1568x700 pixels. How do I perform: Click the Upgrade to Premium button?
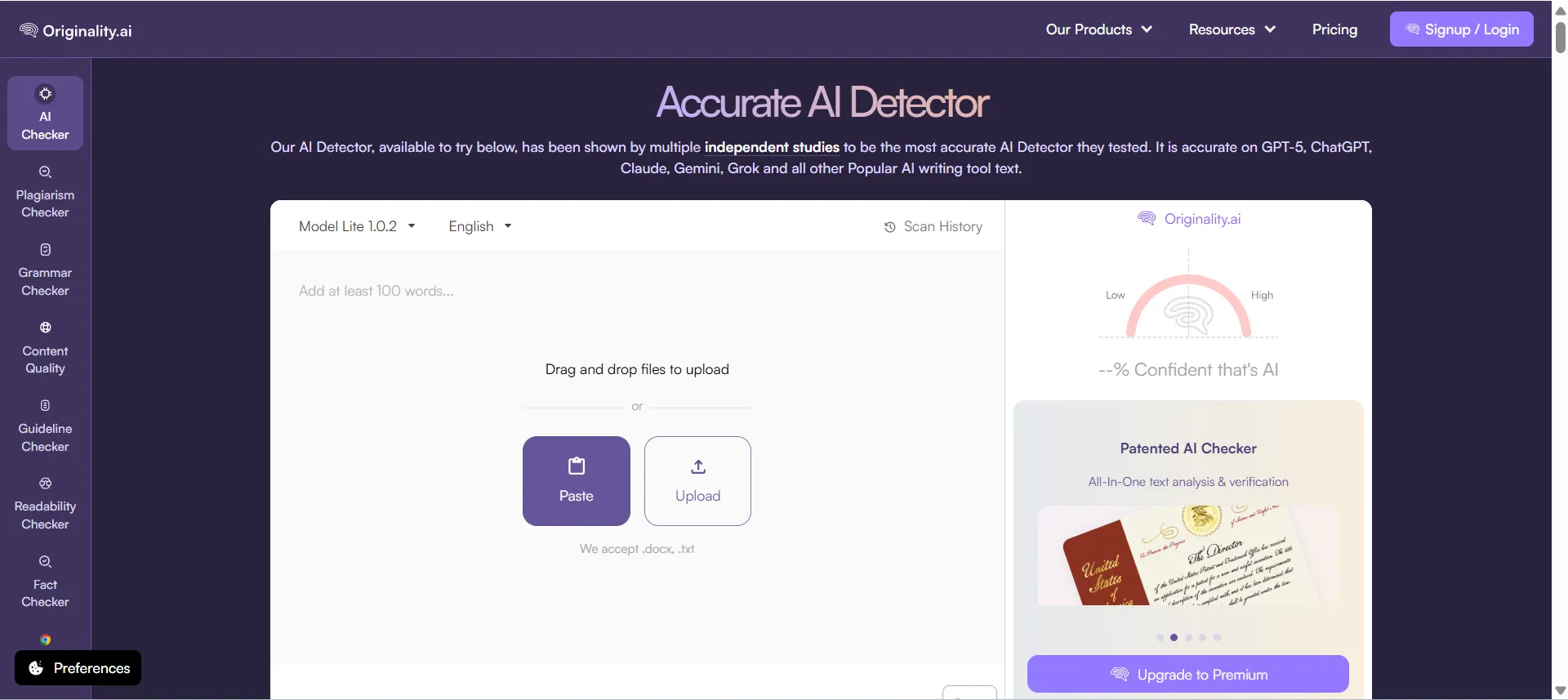pyautogui.click(x=1188, y=675)
